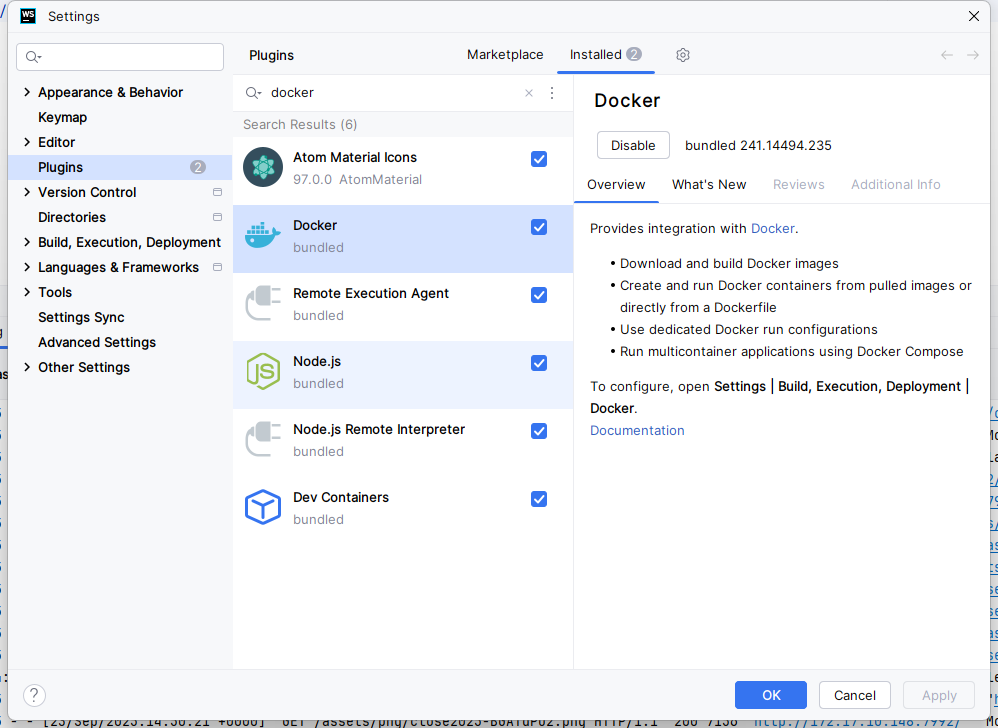This screenshot has height=728, width=998.
Task: Expand the Tools settings group
Action: pos(27,292)
